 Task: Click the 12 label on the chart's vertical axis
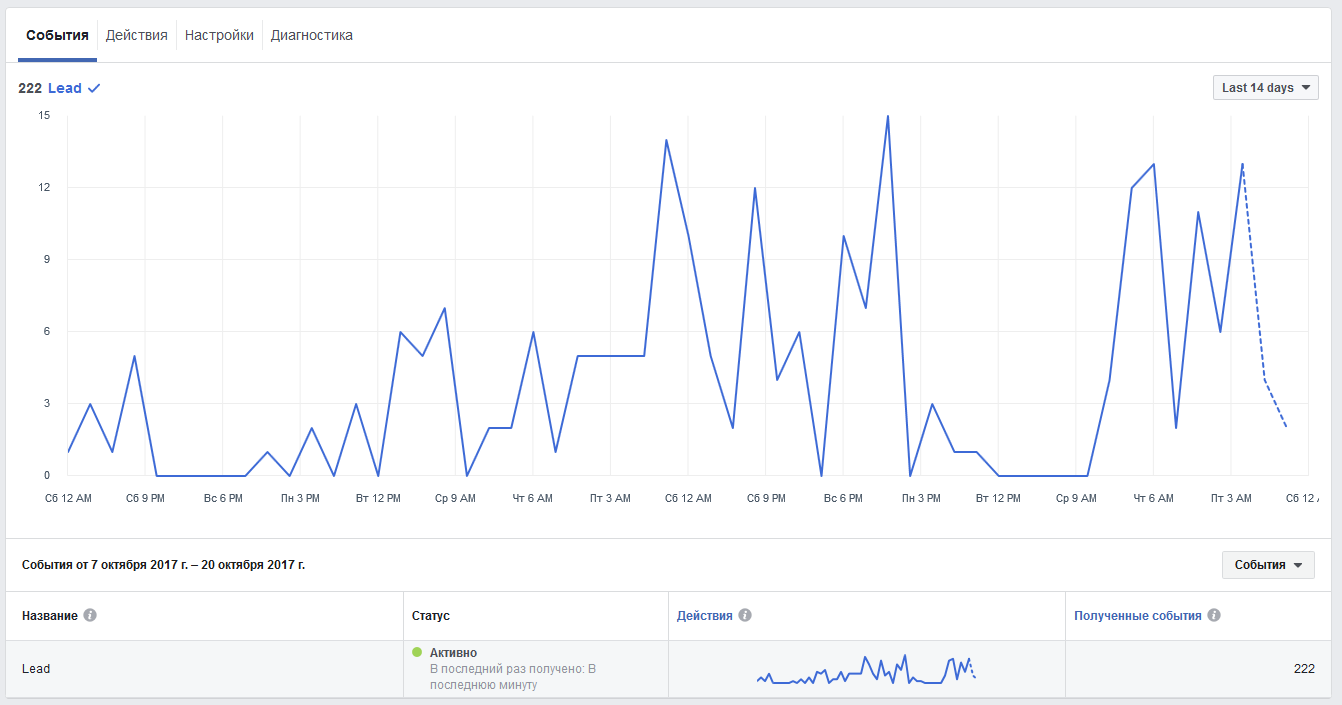(x=44, y=188)
